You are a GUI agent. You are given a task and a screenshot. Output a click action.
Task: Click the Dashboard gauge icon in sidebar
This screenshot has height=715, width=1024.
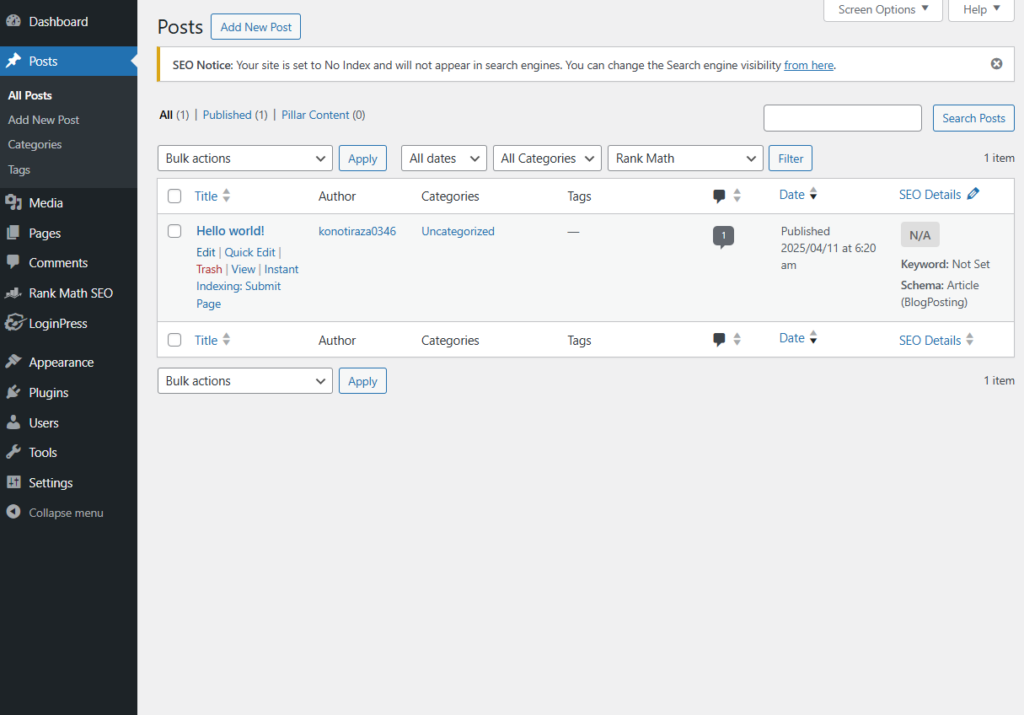[13, 21]
